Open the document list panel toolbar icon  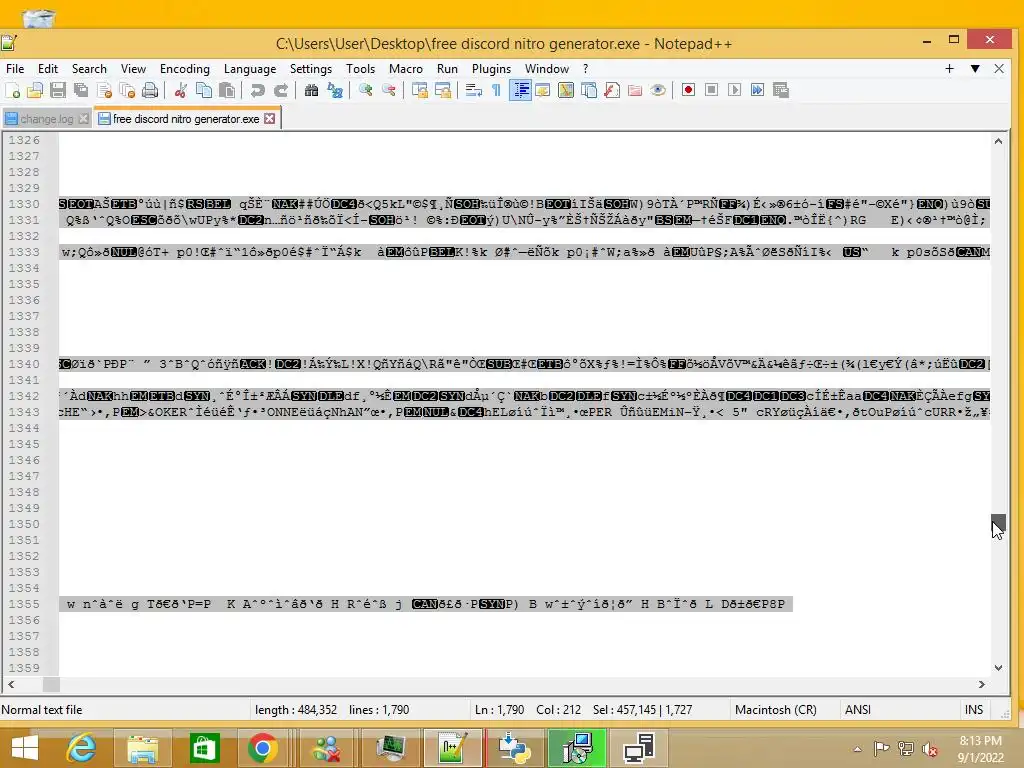point(588,90)
